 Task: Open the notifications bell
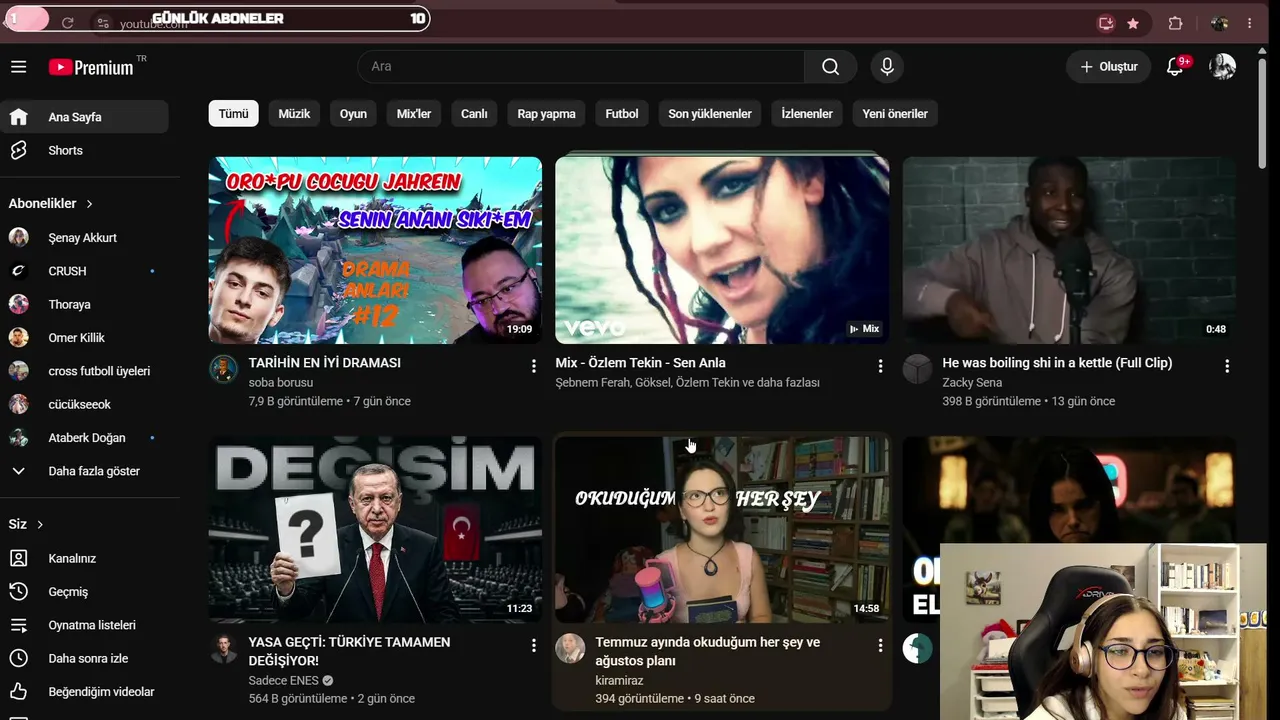pos(1176,67)
